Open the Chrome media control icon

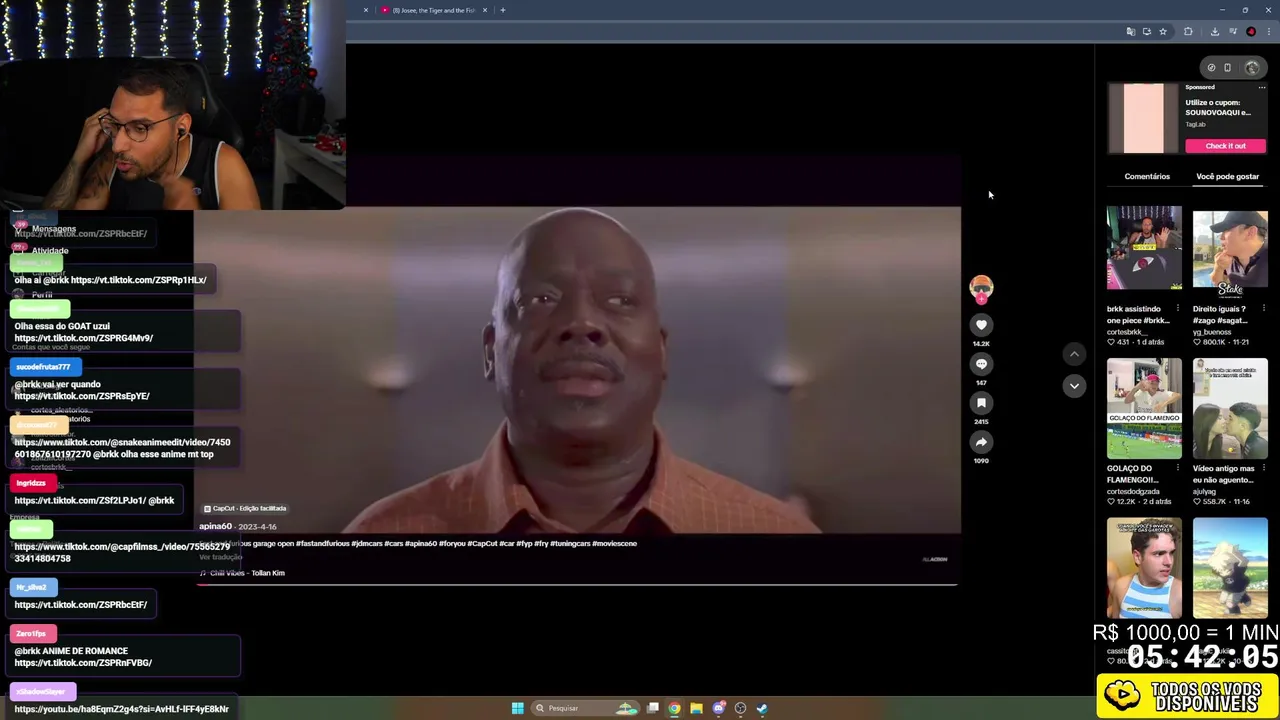1233,32
